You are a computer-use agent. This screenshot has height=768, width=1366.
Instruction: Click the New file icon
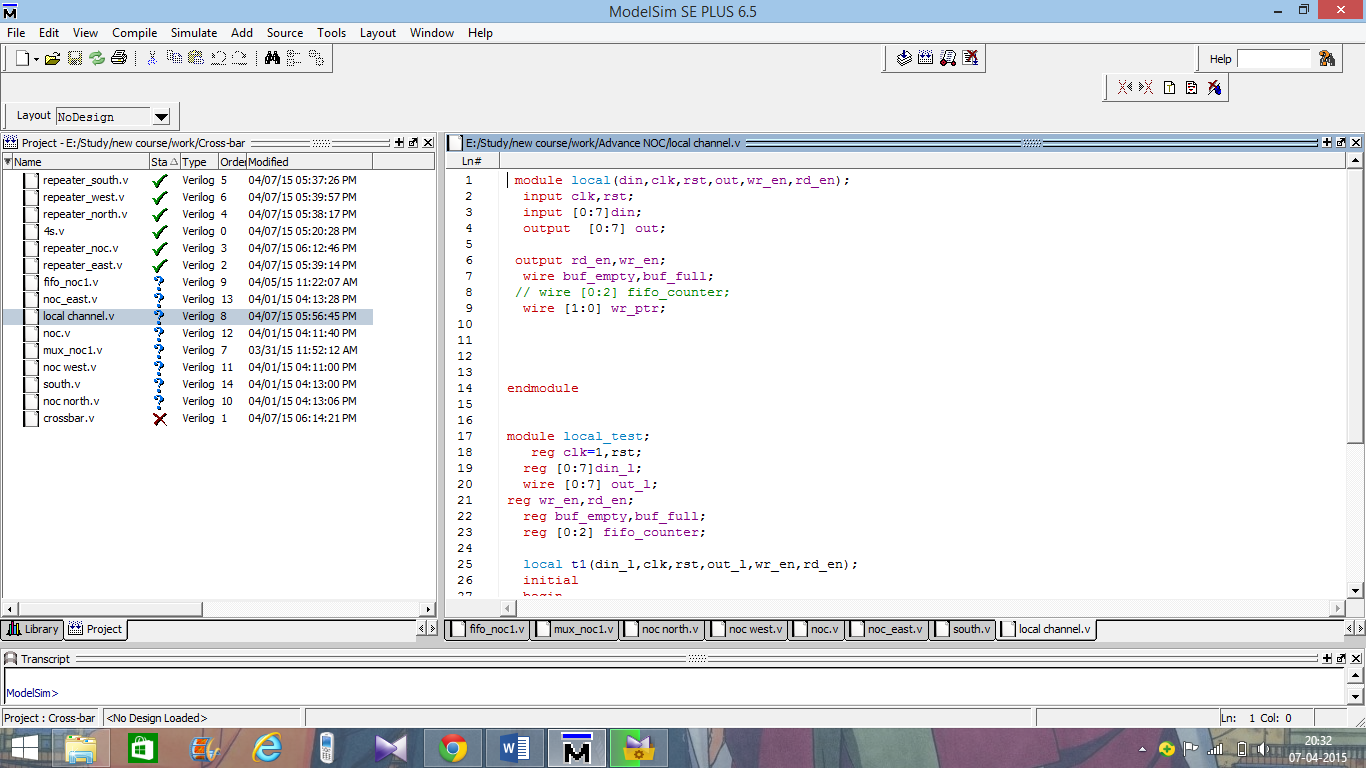pyautogui.click(x=22, y=58)
